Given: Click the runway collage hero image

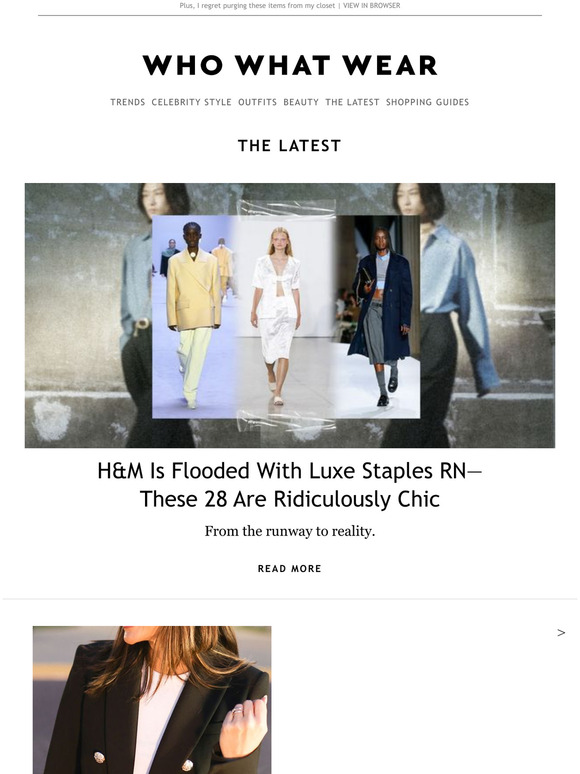Looking at the screenshot, I should (x=290, y=315).
